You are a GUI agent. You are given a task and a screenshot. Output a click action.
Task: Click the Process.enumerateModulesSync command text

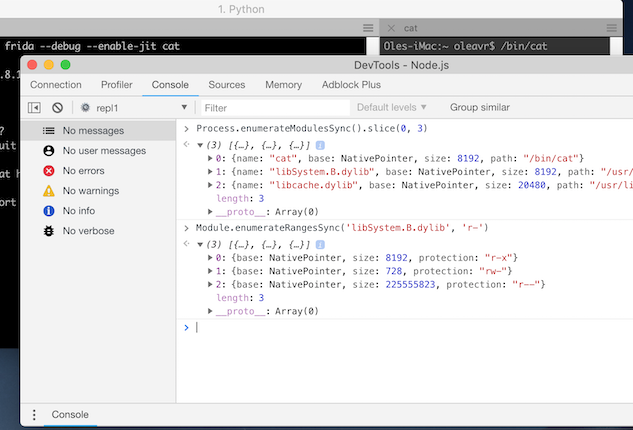tap(312, 128)
